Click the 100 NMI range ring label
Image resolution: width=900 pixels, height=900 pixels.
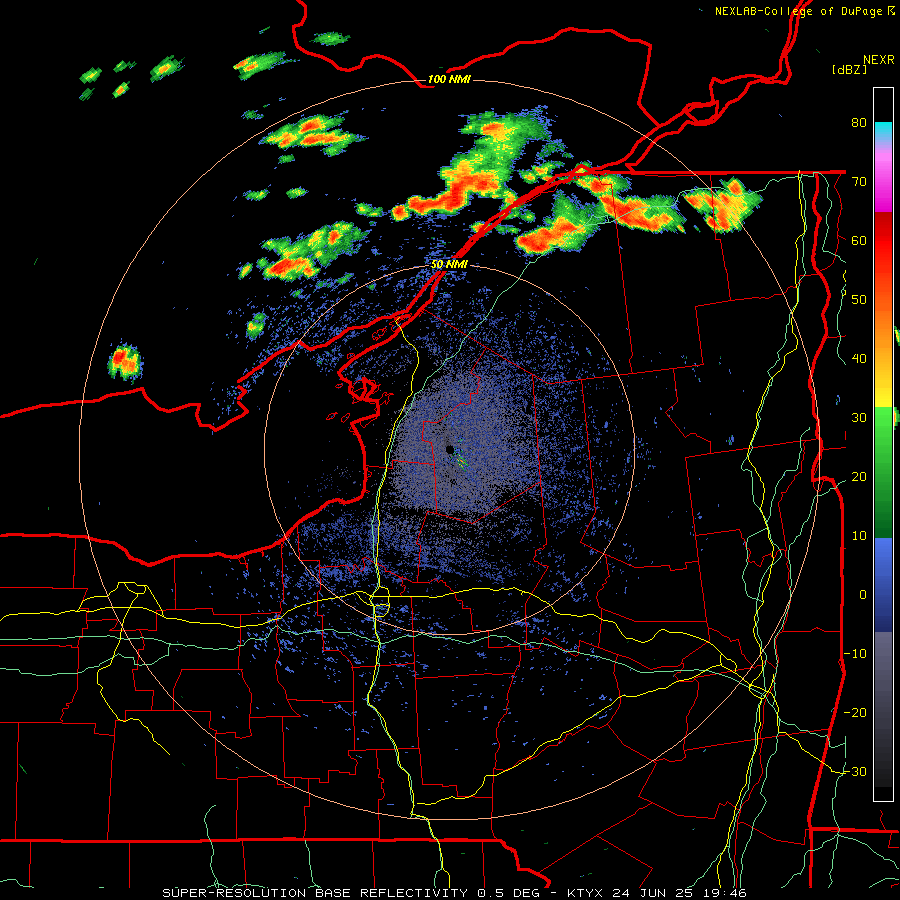[x=449, y=79]
